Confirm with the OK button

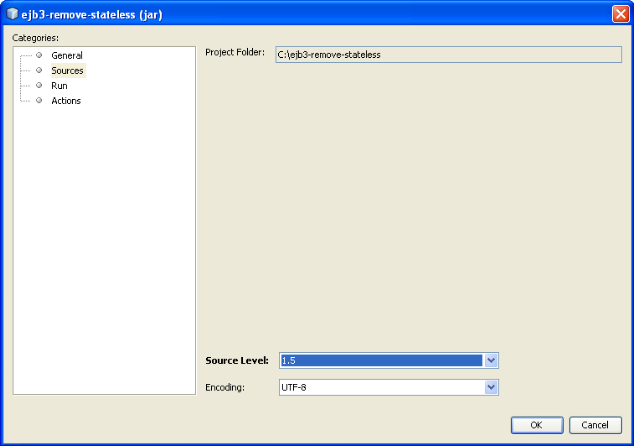point(537,425)
